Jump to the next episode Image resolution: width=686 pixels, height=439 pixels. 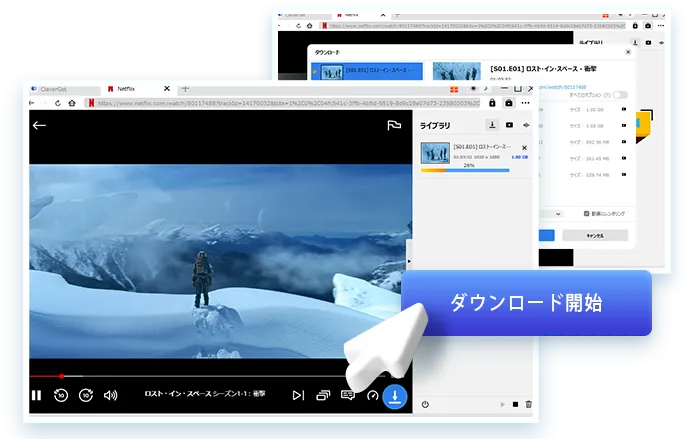298,395
